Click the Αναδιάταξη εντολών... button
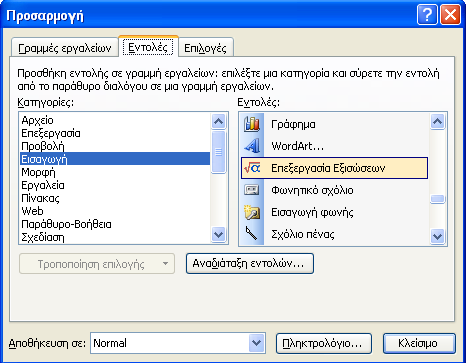This screenshot has height=363, width=467. (250, 263)
